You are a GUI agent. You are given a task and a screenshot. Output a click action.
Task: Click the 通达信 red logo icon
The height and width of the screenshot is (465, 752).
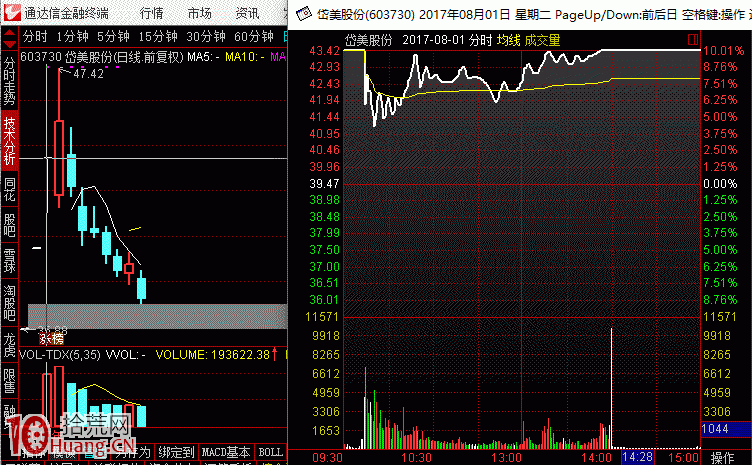point(12,13)
